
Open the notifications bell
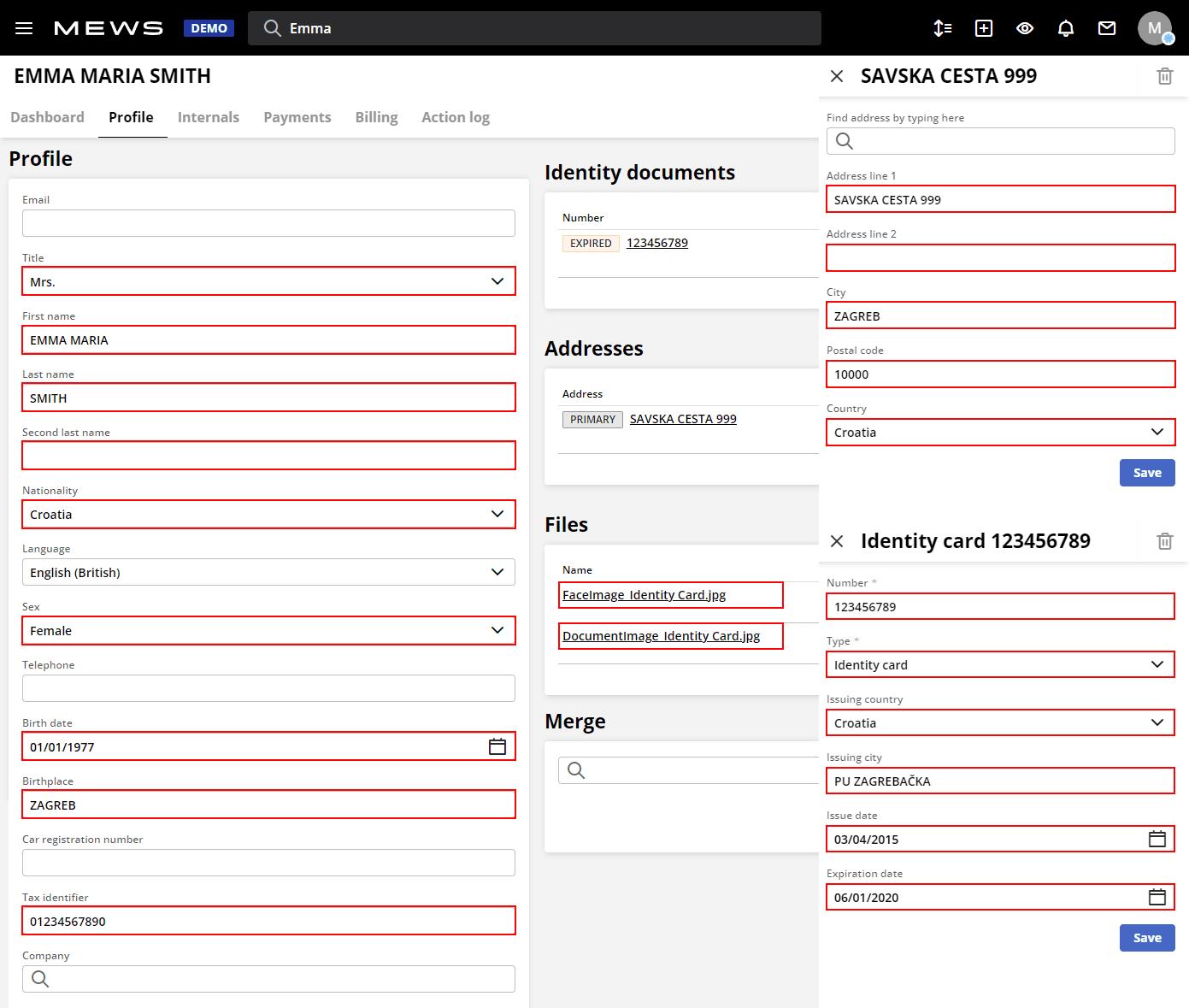pyautogui.click(x=1066, y=28)
